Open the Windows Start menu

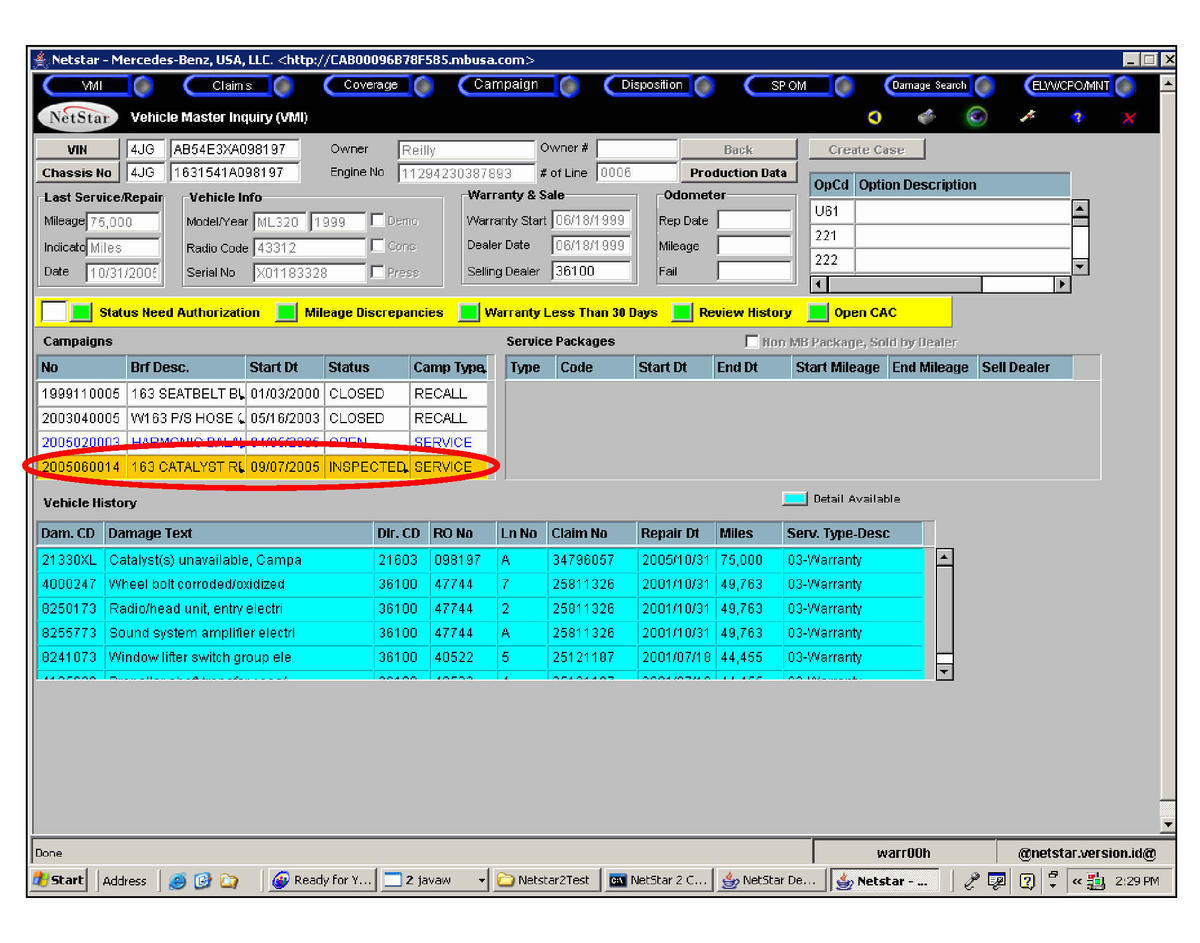click(59, 881)
